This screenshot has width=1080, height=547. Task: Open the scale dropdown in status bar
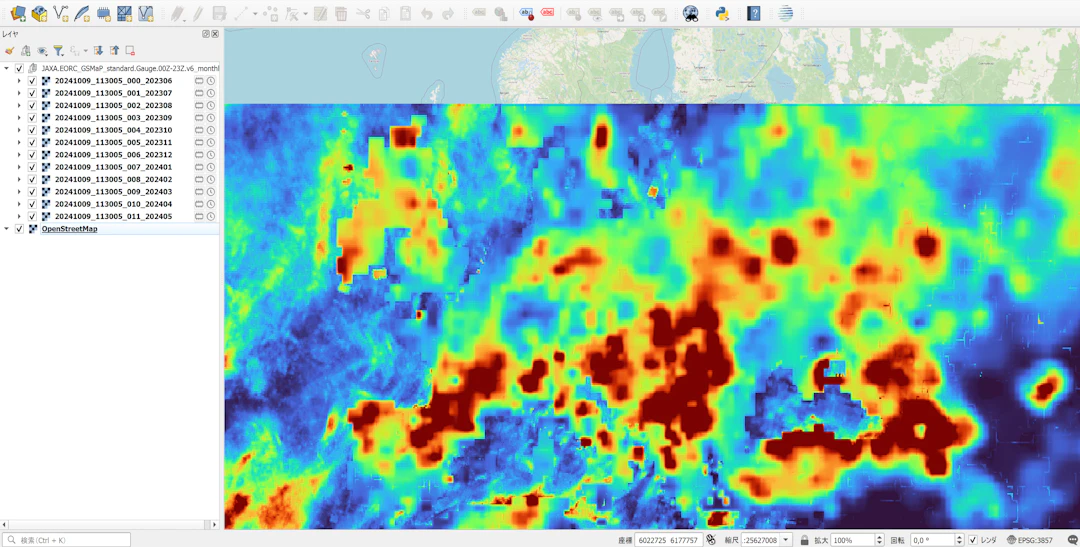pyautogui.click(x=785, y=540)
